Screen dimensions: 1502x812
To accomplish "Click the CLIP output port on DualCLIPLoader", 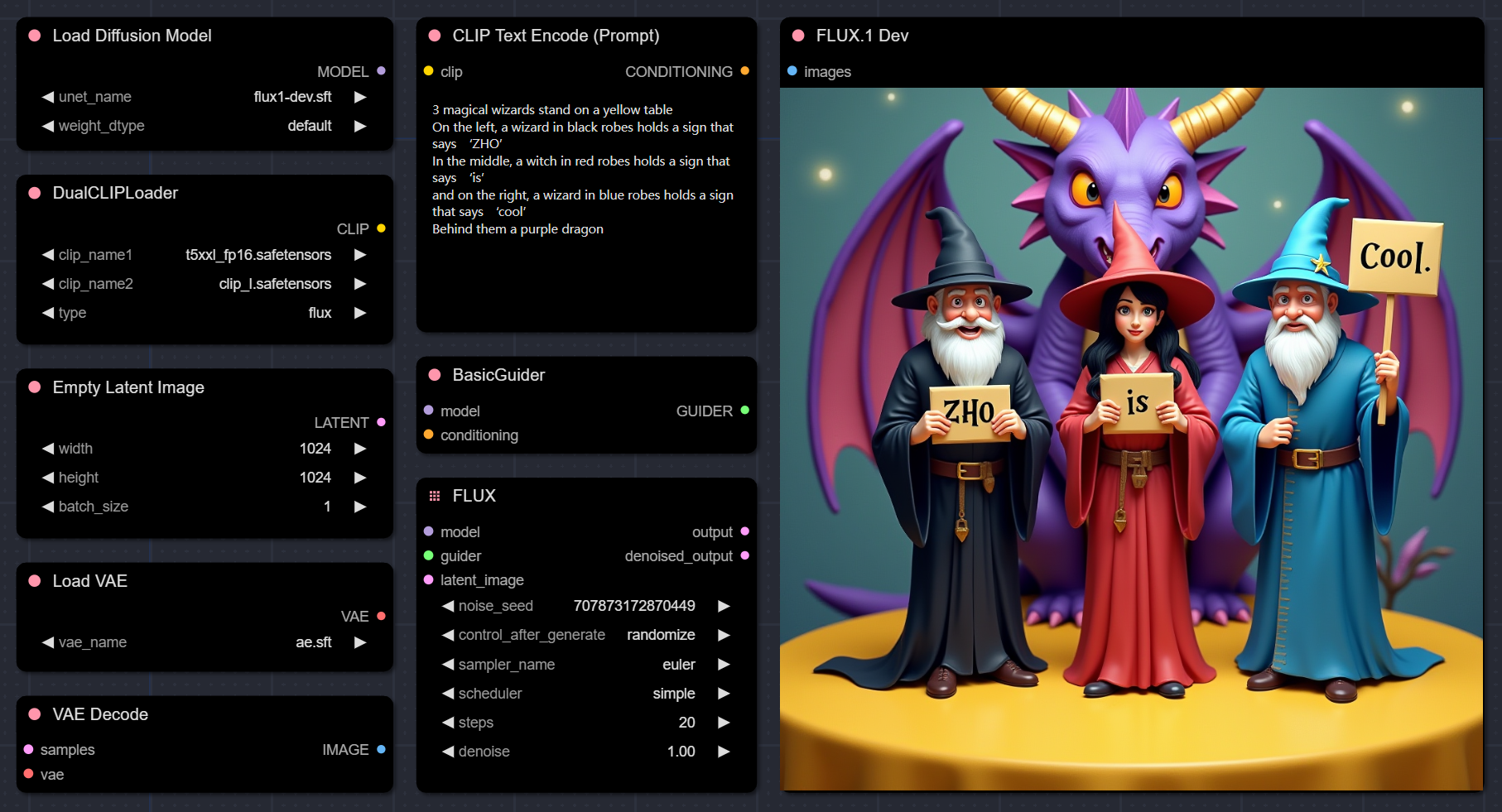I will pos(381,228).
